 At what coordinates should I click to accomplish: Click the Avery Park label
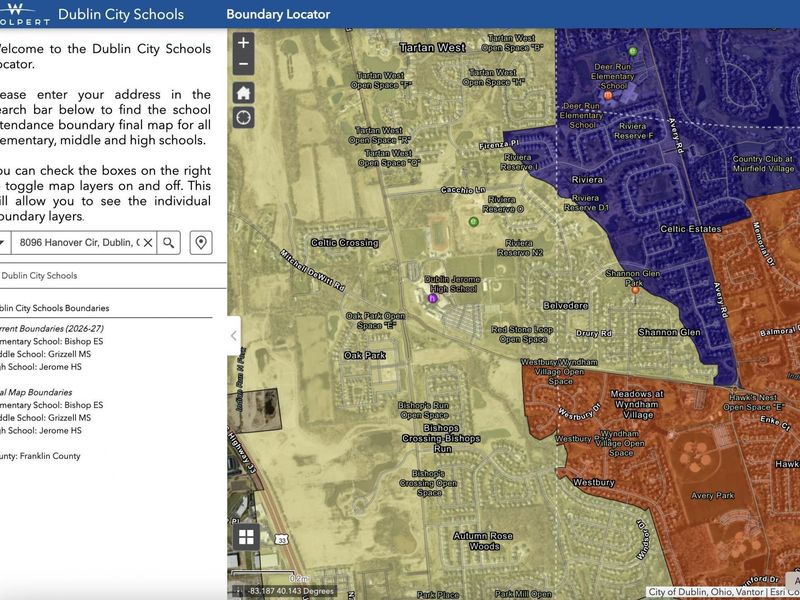click(712, 495)
